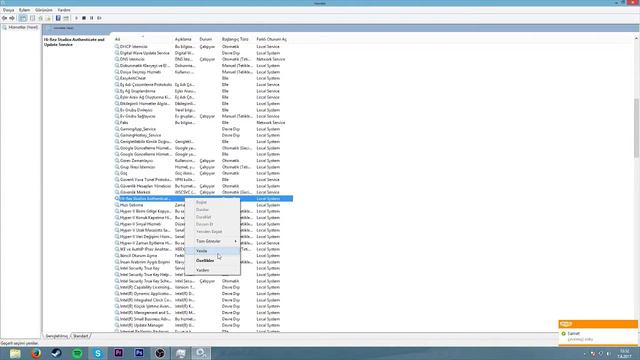Viewport: 640px width, 360px height.
Task: Open Firefox from the taskbar
Action: (x=36, y=353)
